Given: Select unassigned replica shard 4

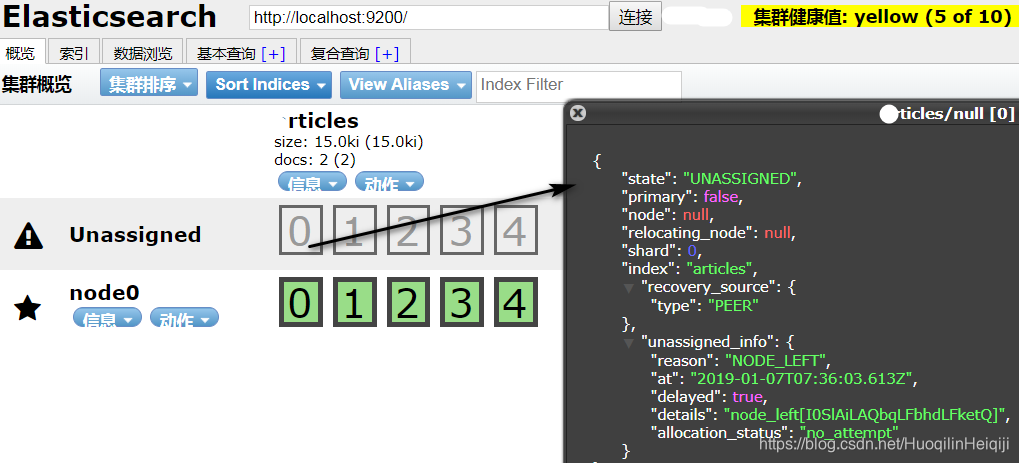Looking at the screenshot, I should pos(515,230).
